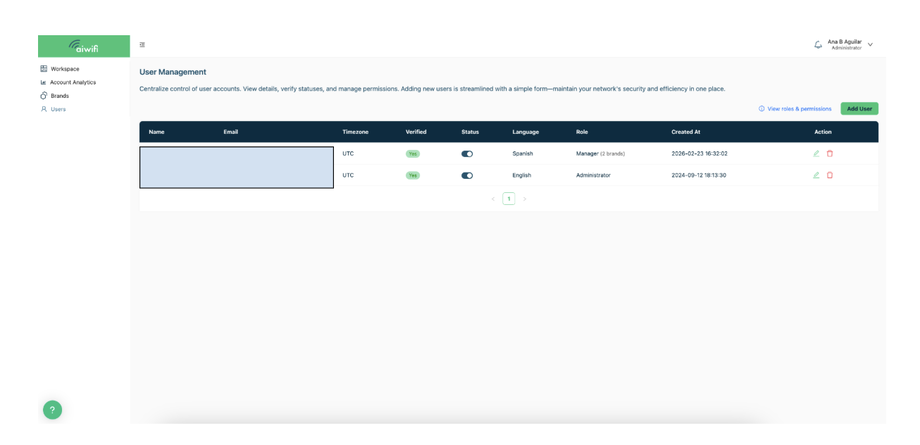Click the Brands sidebar icon
The width and height of the screenshot is (920, 445).
click(43, 96)
